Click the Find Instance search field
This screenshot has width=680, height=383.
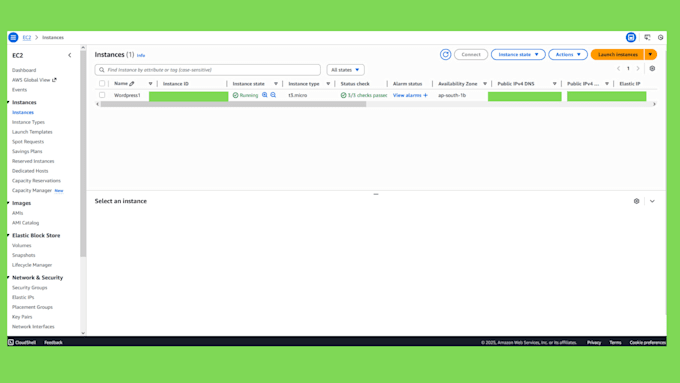coord(208,70)
